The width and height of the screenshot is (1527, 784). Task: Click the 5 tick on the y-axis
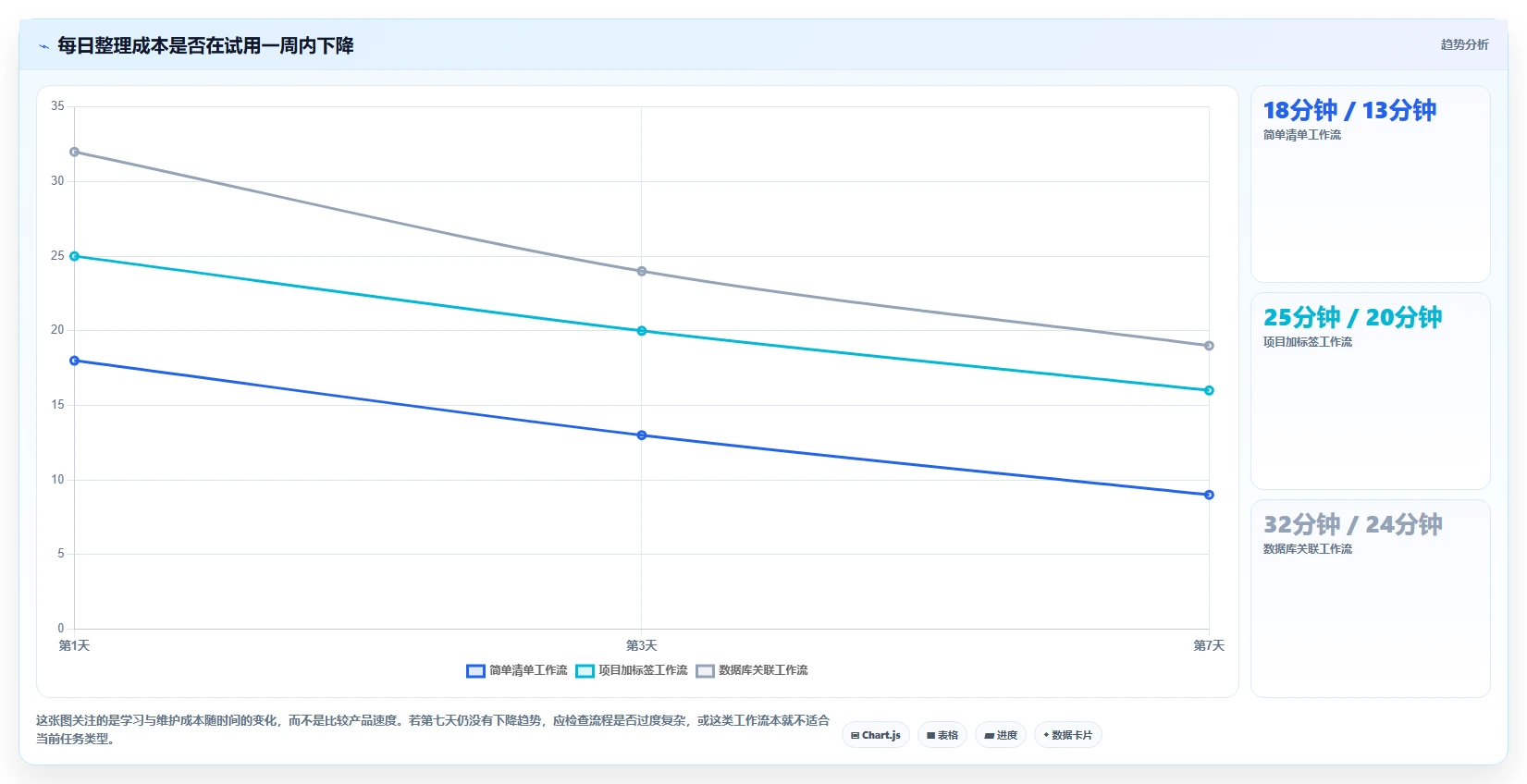coord(61,554)
